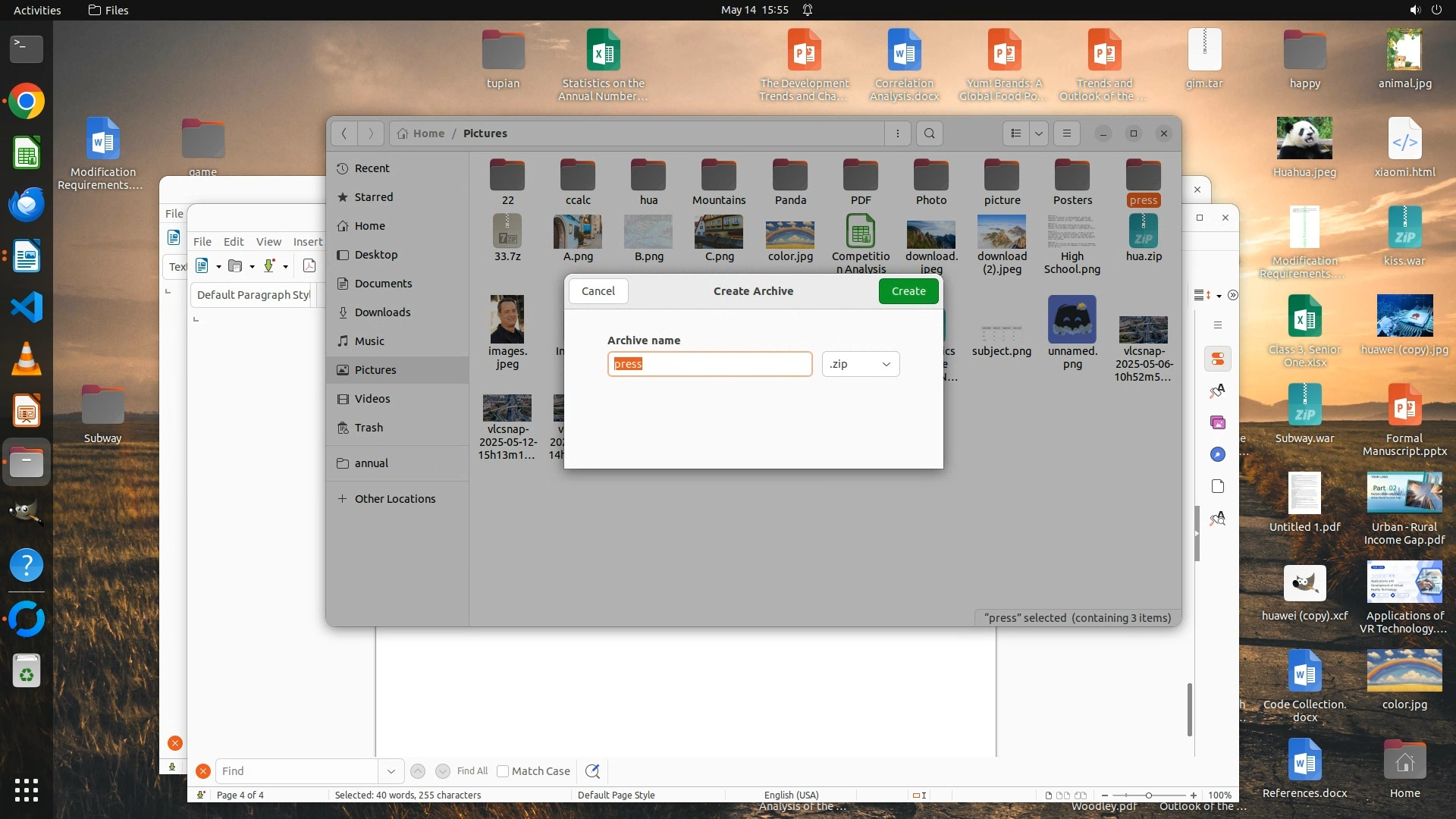The width and height of the screenshot is (1456, 819).
Task: Click the Find and Replace icon
Action: click(x=592, y=771)
